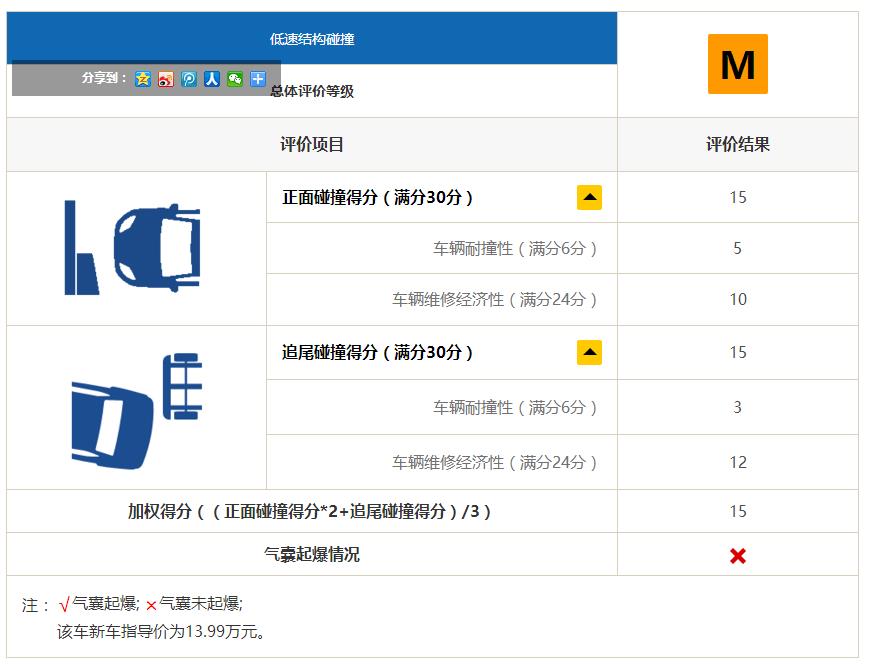Collapse 追尾碰撞得分 section with yellow arrow
The width and height of the screenshot is (869, 669).
click(589, 353)
